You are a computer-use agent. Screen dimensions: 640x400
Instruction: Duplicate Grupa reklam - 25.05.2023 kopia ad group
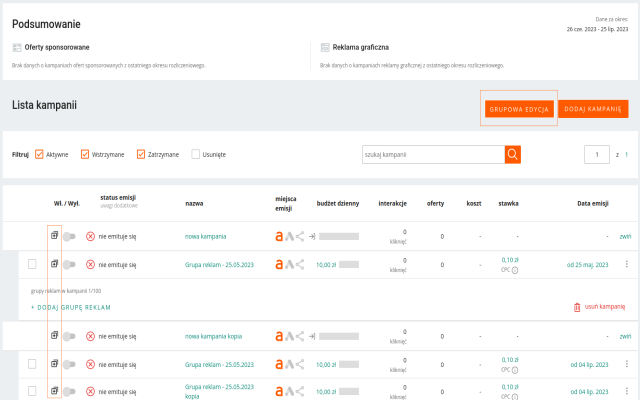pos(54,391)
